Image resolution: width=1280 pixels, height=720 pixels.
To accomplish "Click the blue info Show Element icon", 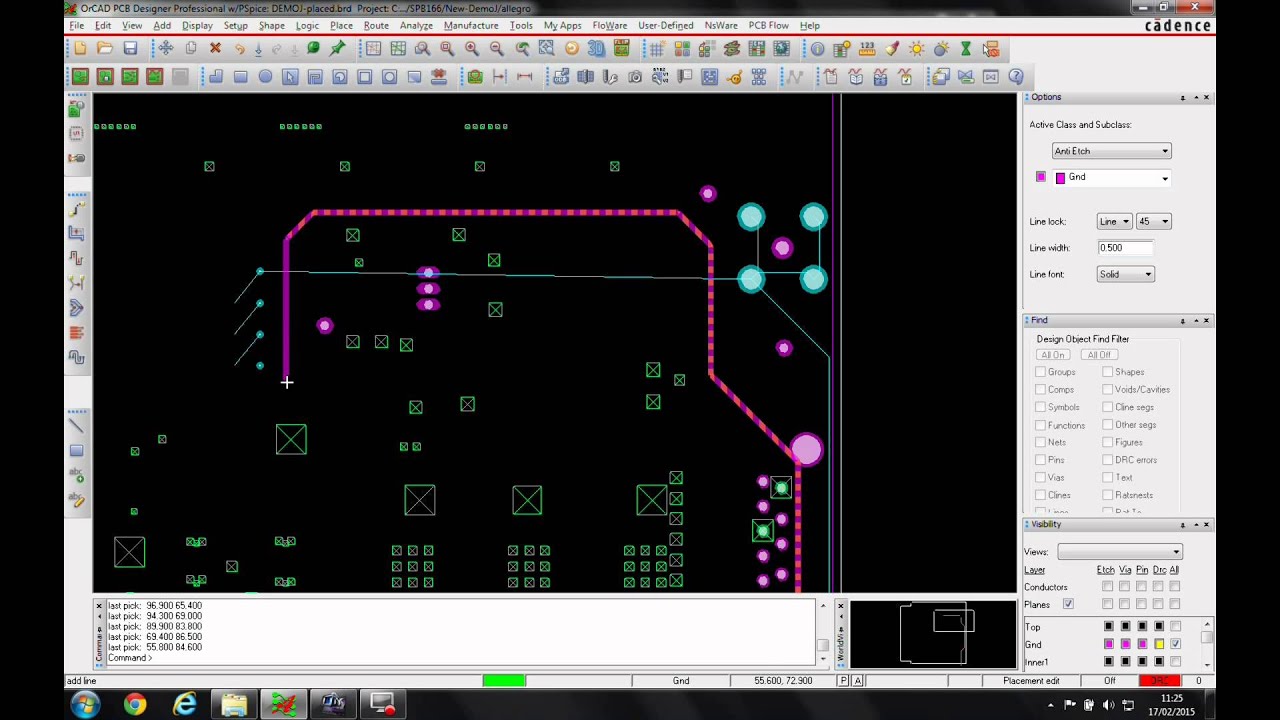I will [817, 48].
